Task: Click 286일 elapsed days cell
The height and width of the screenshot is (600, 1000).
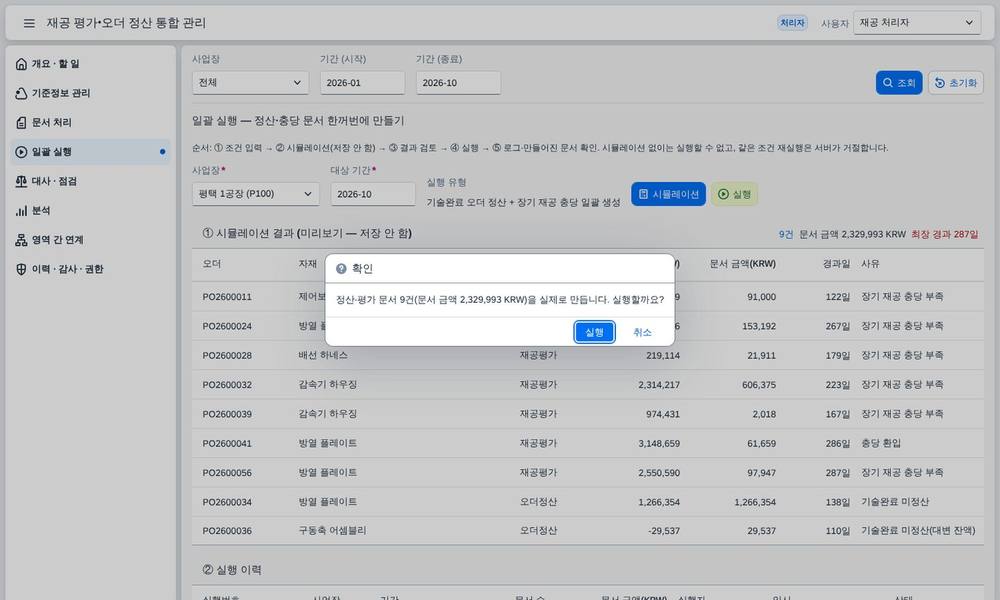Action: point(837,443)
